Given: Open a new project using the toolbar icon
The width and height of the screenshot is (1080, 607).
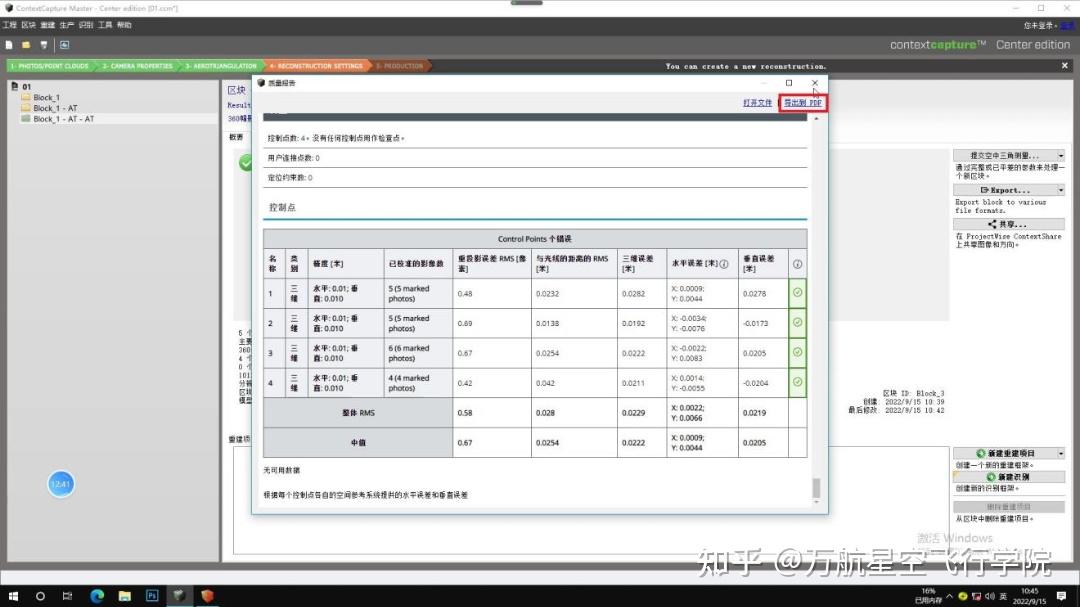Looking at the screenshot, I should point(9,45).
